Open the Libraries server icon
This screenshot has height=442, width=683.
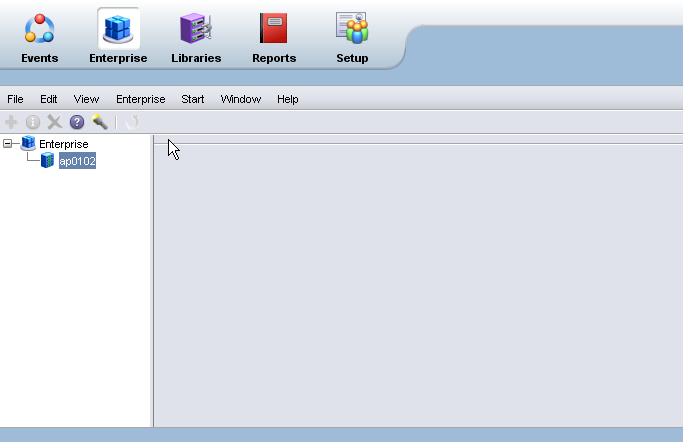pyautogui.click(x=196, y=29)
